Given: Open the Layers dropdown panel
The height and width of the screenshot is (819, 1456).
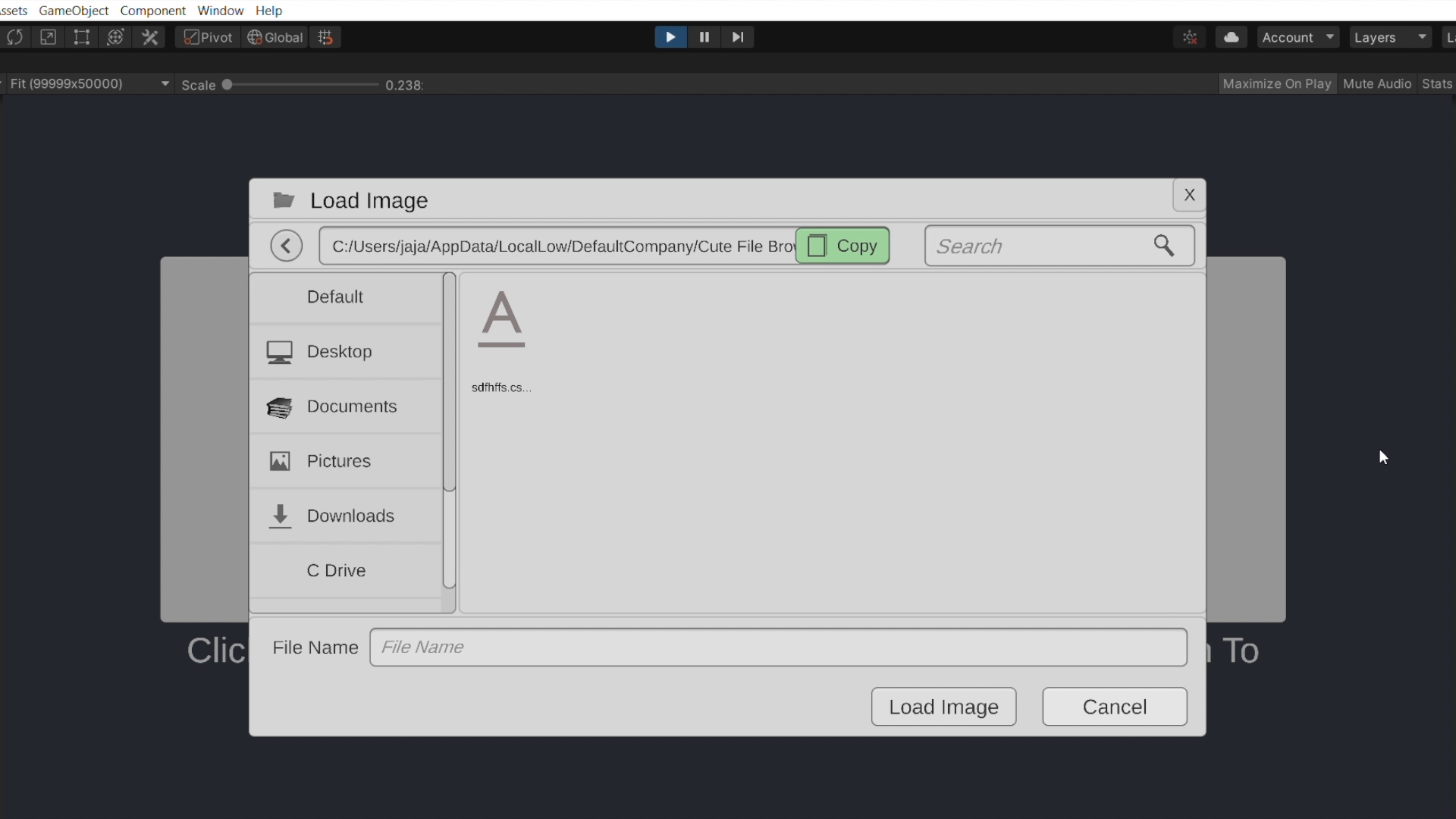Looking at the screenshot, I should [1389, 37].
